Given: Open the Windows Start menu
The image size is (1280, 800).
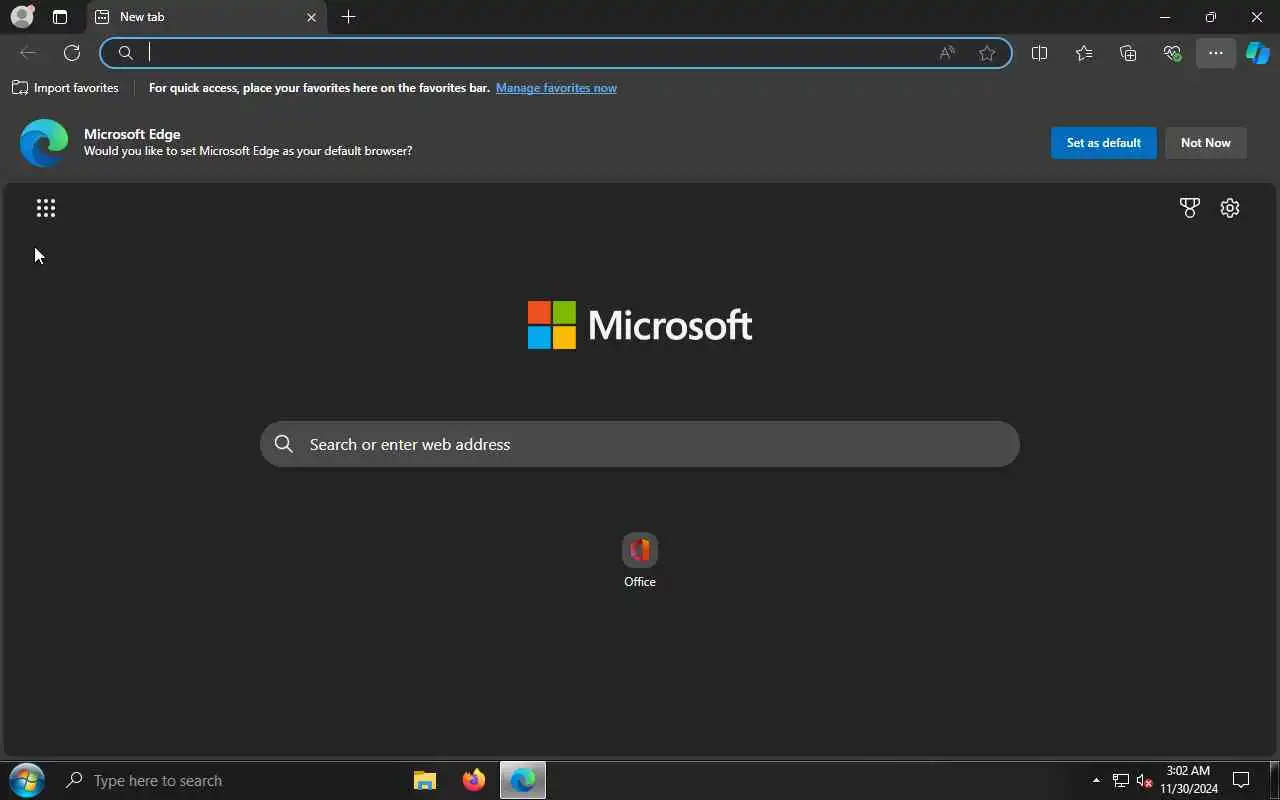Looking at the screenshot, I should click(27, 780).
